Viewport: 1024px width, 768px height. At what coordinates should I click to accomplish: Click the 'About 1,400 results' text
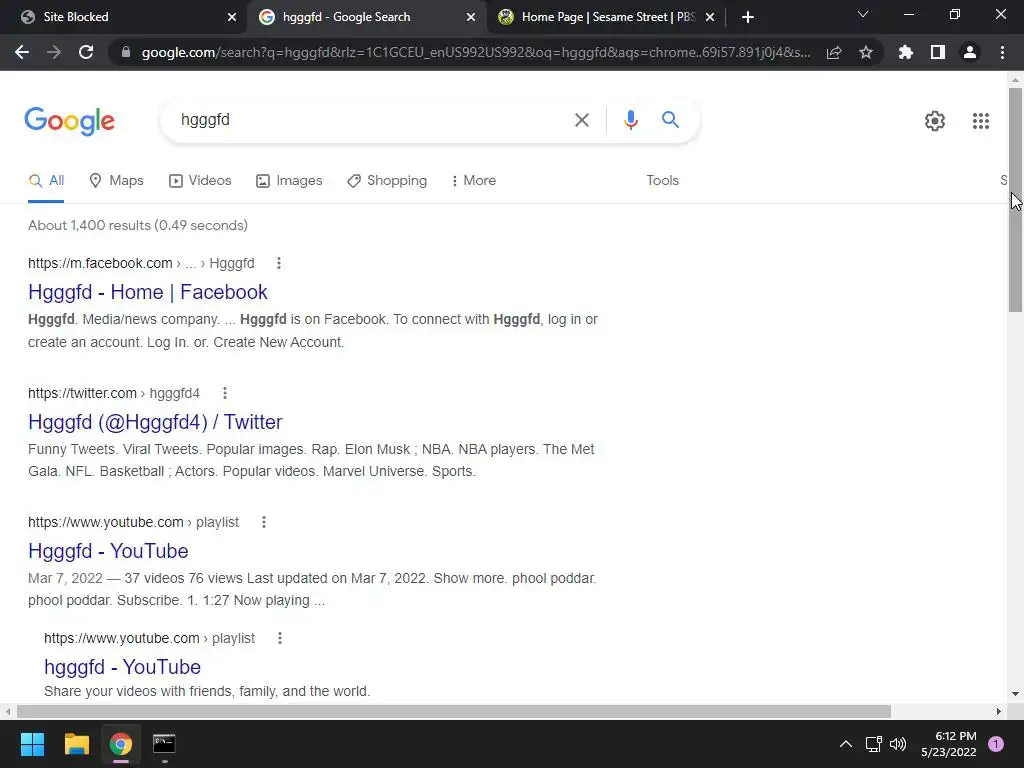tap(138, 225)
